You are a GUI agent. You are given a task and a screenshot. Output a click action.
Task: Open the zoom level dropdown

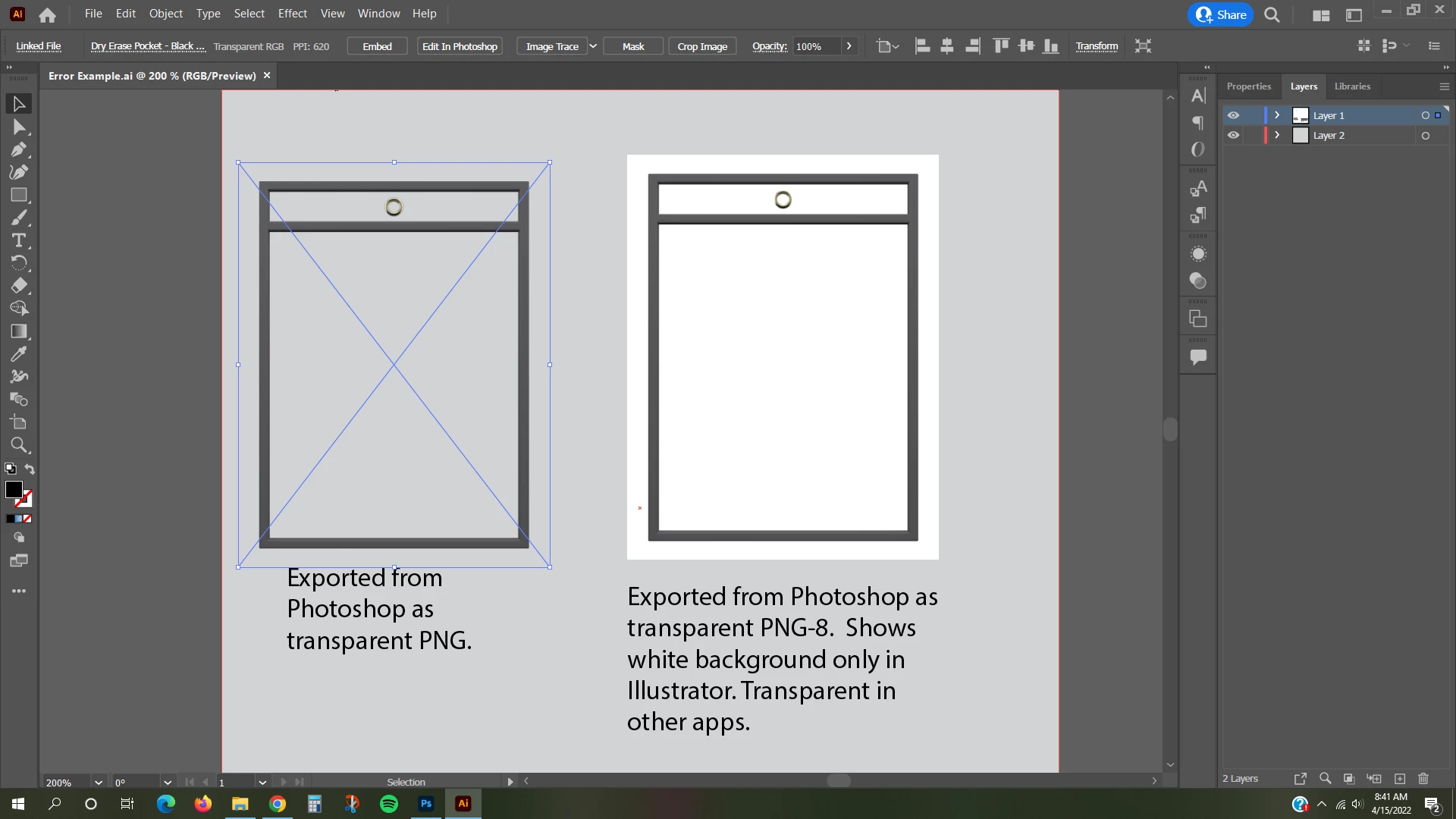[x=98, y=782]
